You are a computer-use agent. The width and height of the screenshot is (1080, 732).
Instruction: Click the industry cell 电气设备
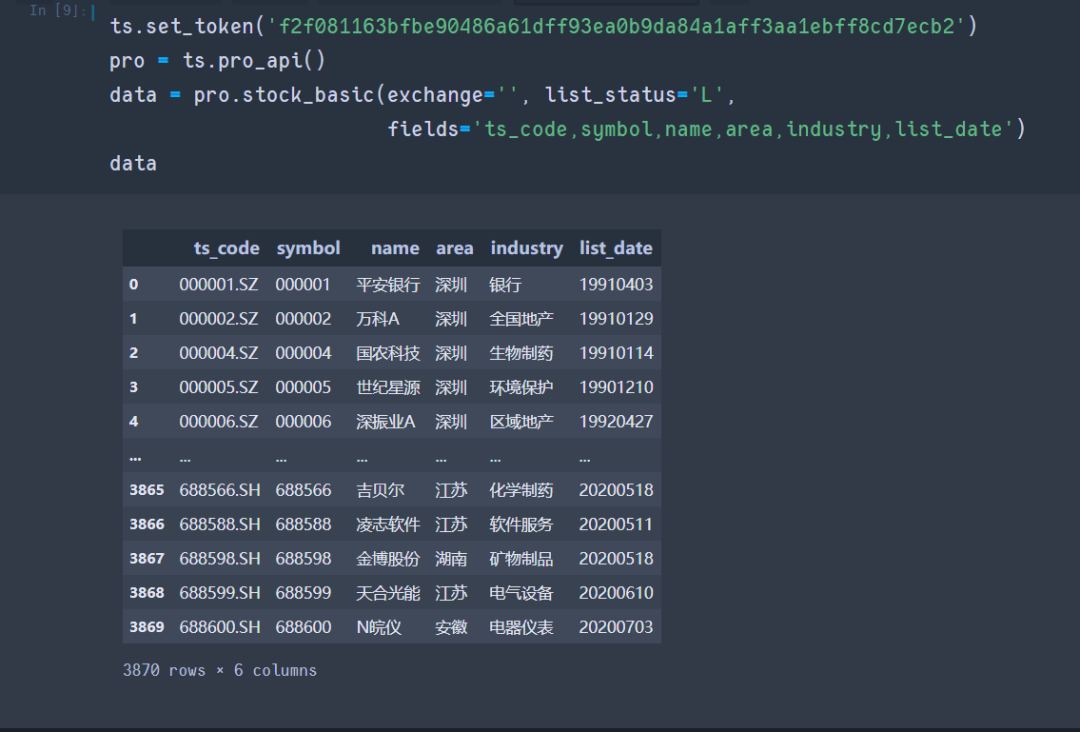[x=521, y=593]
